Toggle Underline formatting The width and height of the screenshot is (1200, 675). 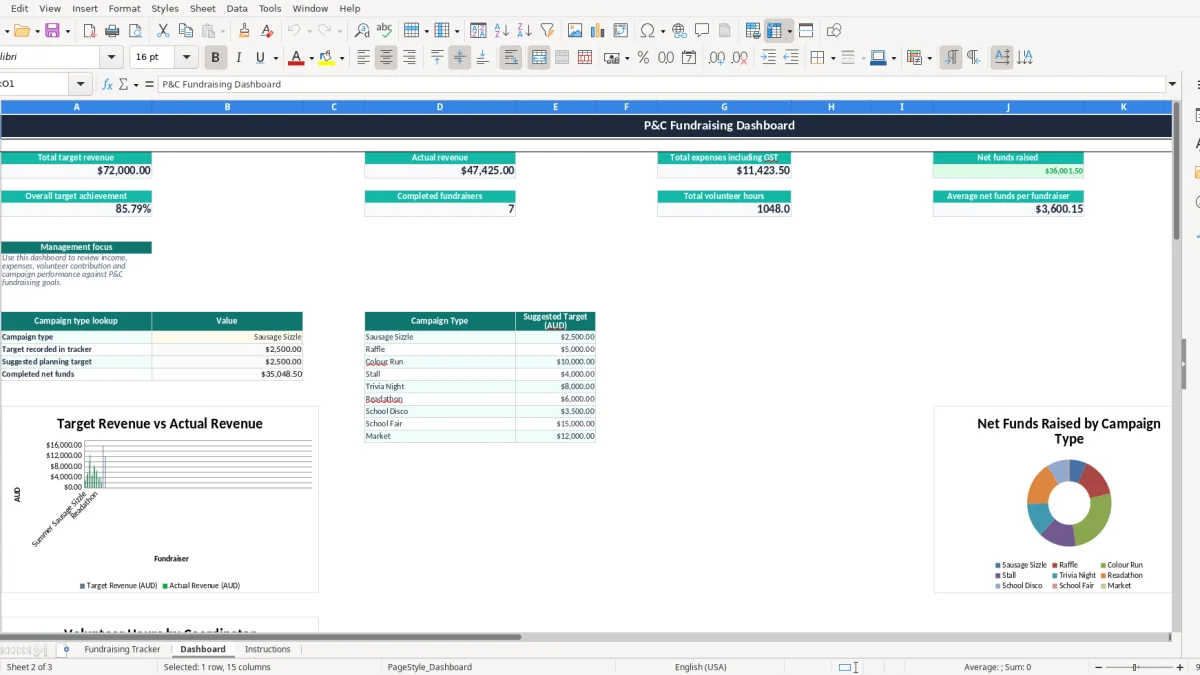(x=261, y=58)
